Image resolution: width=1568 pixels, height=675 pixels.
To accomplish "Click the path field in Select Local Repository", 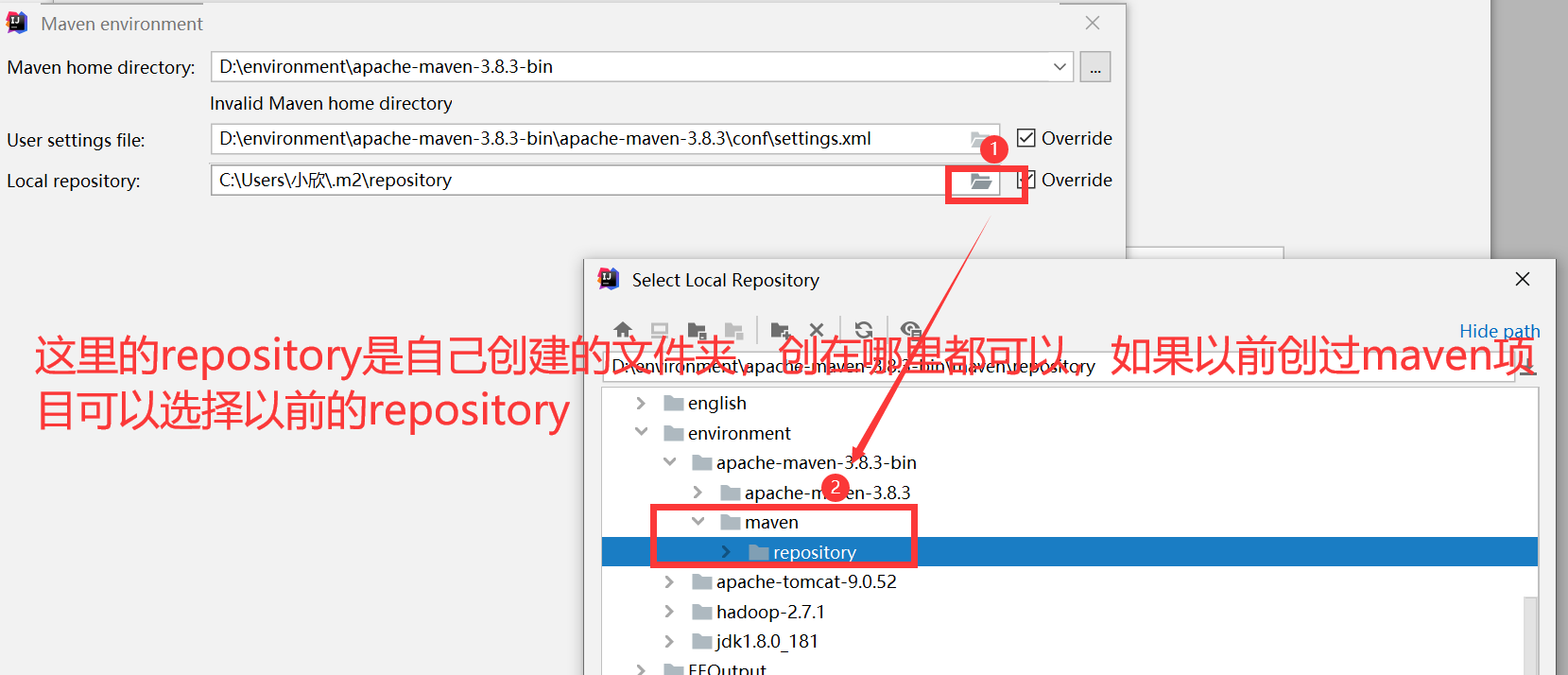I will pos(1059,367).
